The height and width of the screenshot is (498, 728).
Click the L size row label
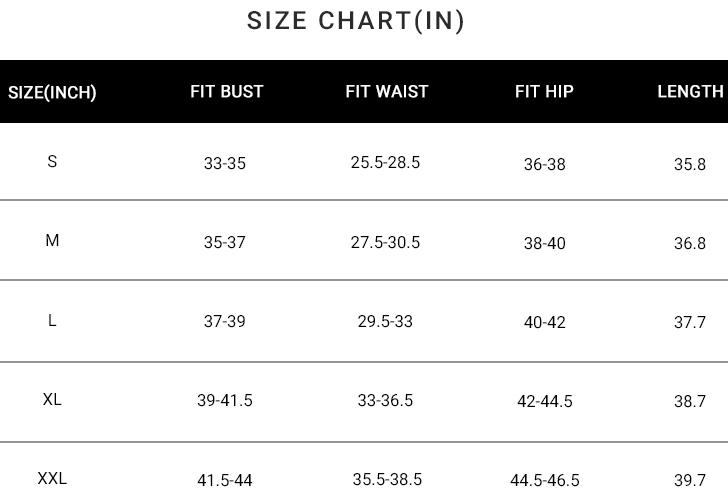pos(52,321)
